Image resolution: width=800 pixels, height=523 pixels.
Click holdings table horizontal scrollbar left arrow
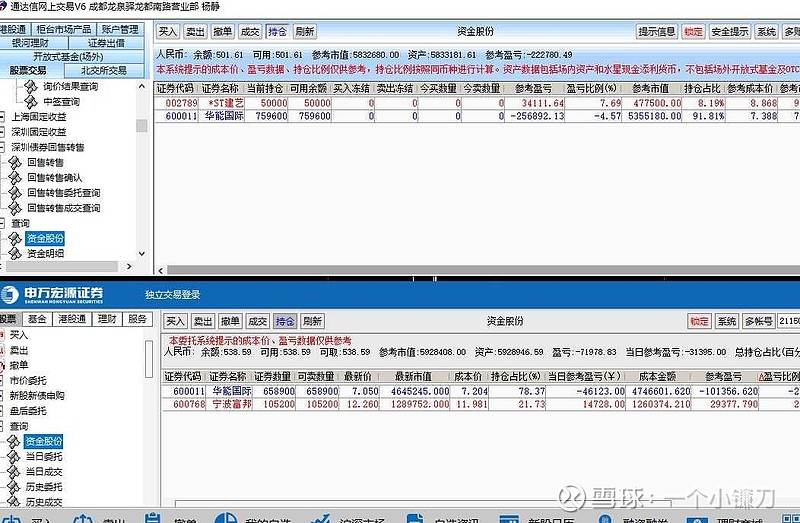click(161, 270)
